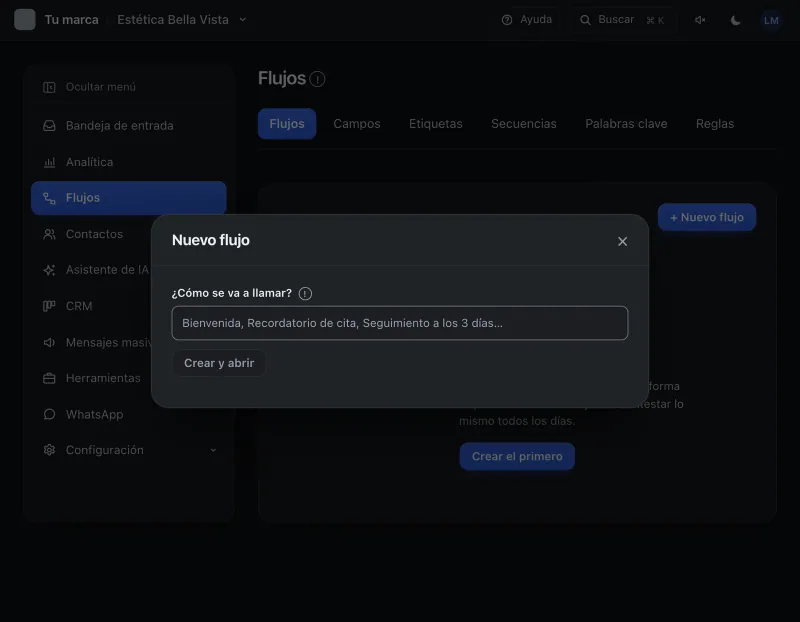This screenshot has width=800, height=622.
Task: Focus the flow name input field
Action: [400, 323]
